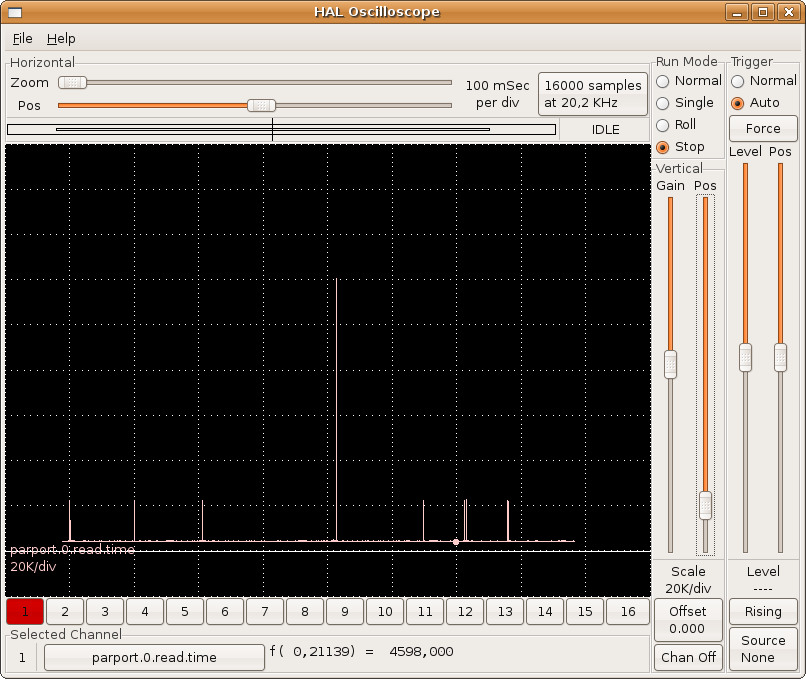Click the horizontal Zoom slider handle
This screenshot has width=806, height=679.
(72, 82)
